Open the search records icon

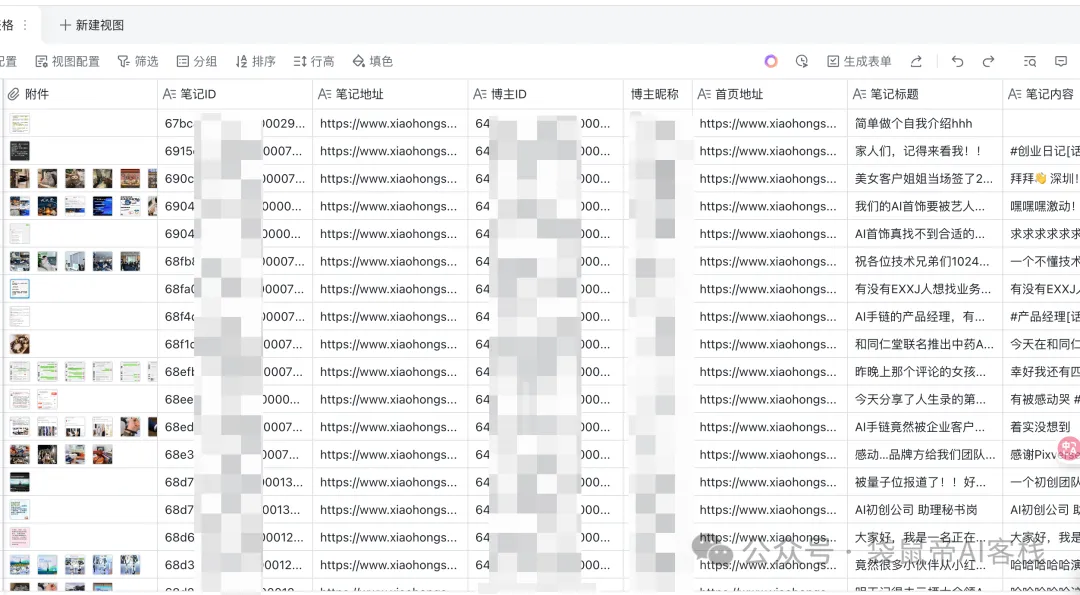click(x=1030, y=61)
